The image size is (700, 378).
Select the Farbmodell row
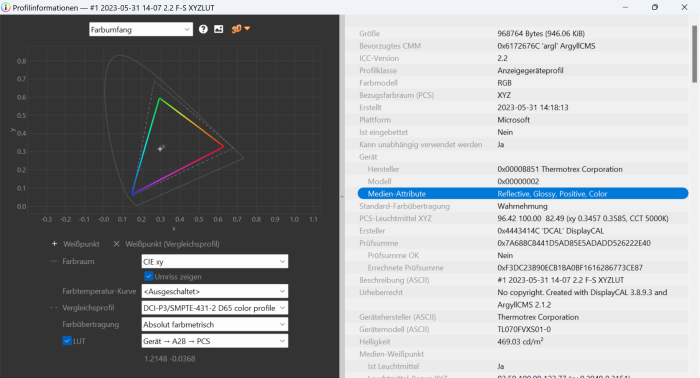(x=523, y=83)
